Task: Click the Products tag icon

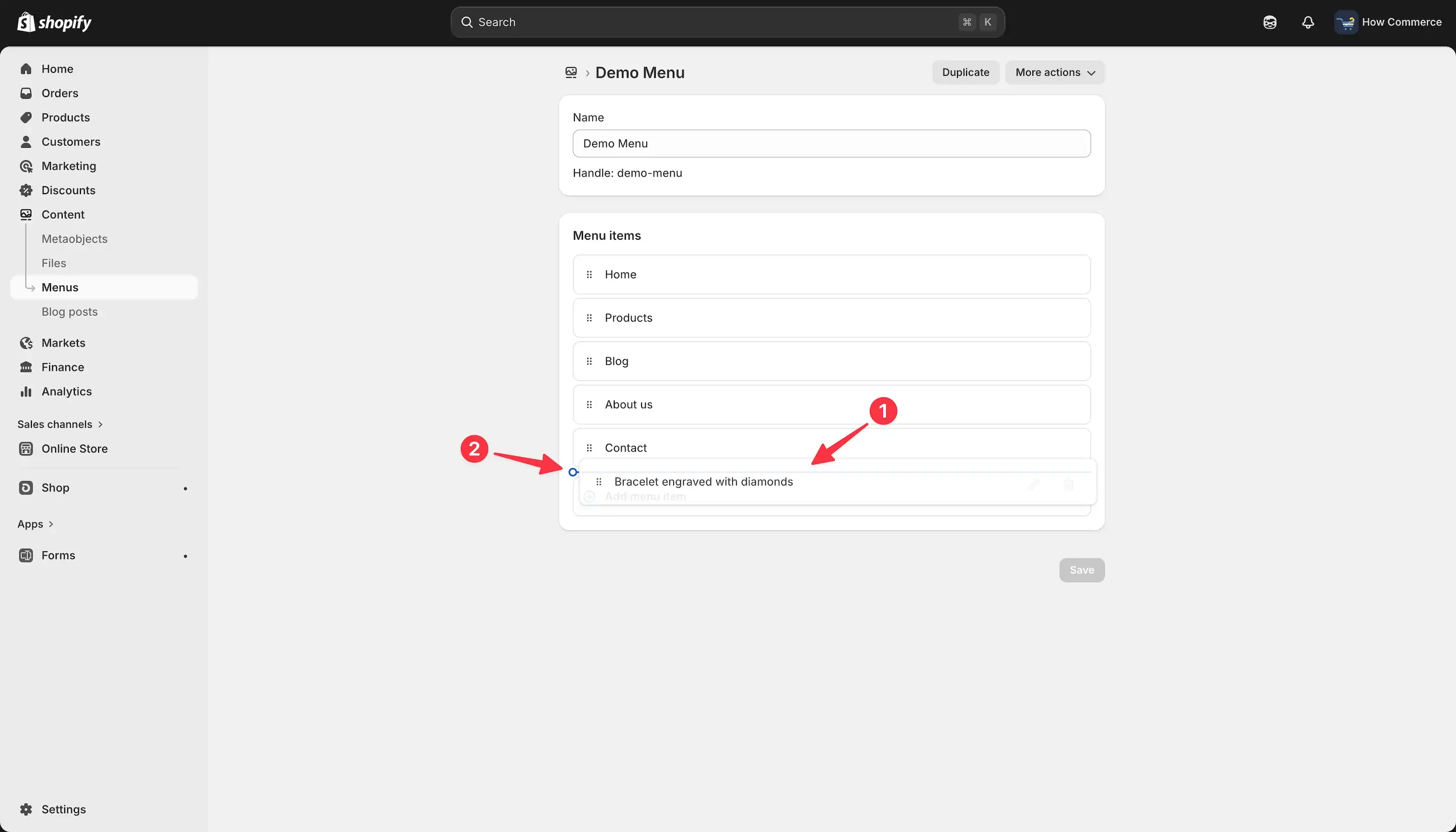Action: (x=26, y=117)
